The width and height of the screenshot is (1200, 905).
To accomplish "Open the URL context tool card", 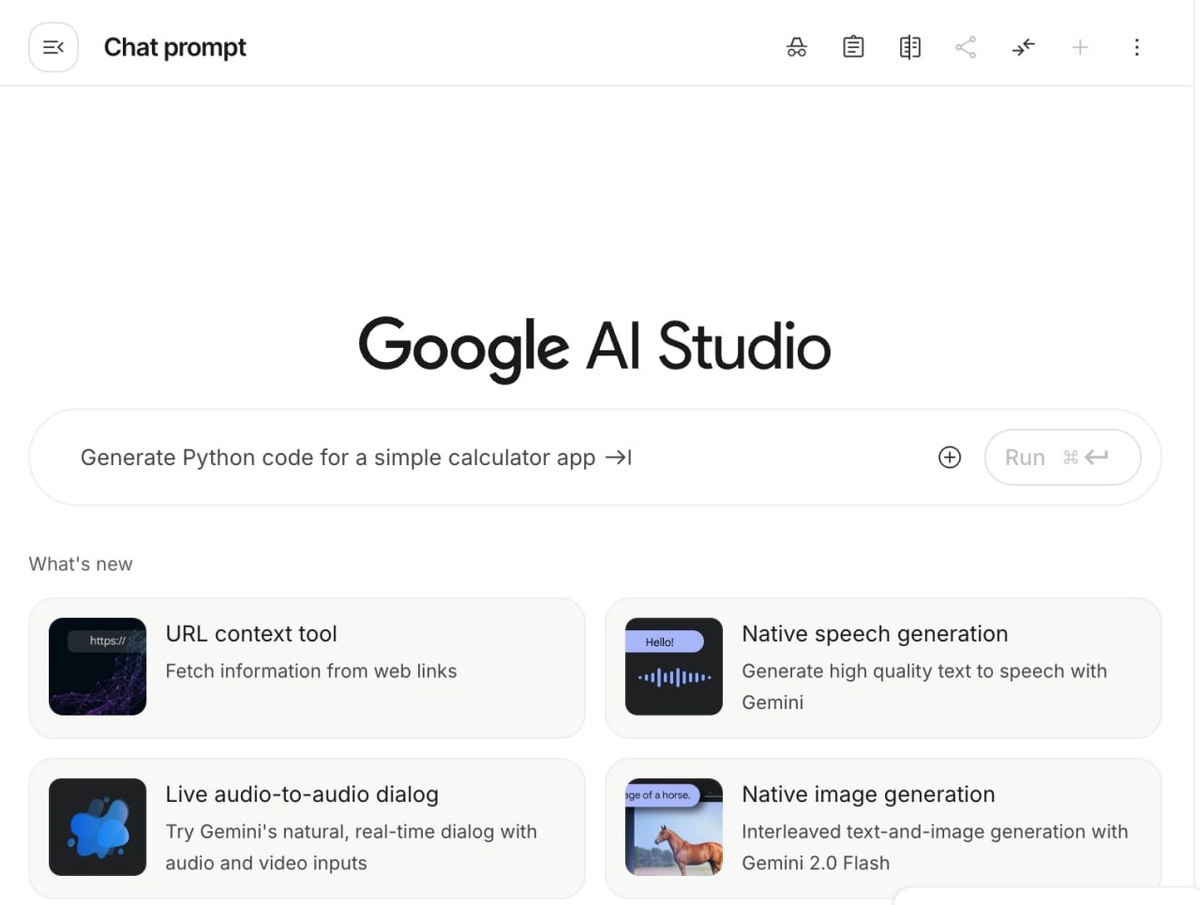I will (x=307, y=667).
